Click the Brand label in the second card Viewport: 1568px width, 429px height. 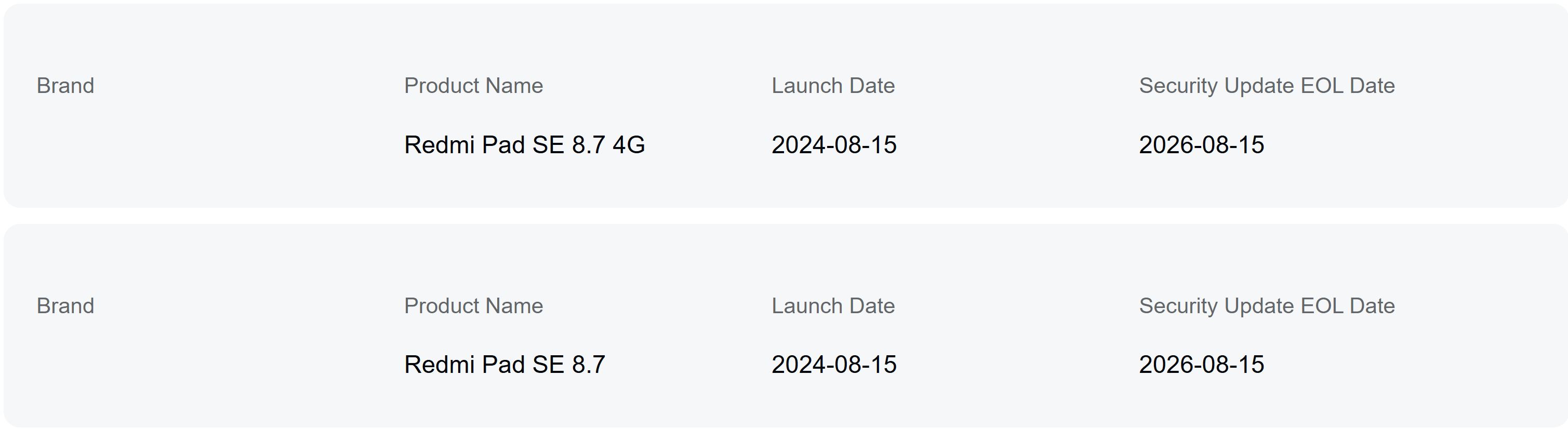65,305
